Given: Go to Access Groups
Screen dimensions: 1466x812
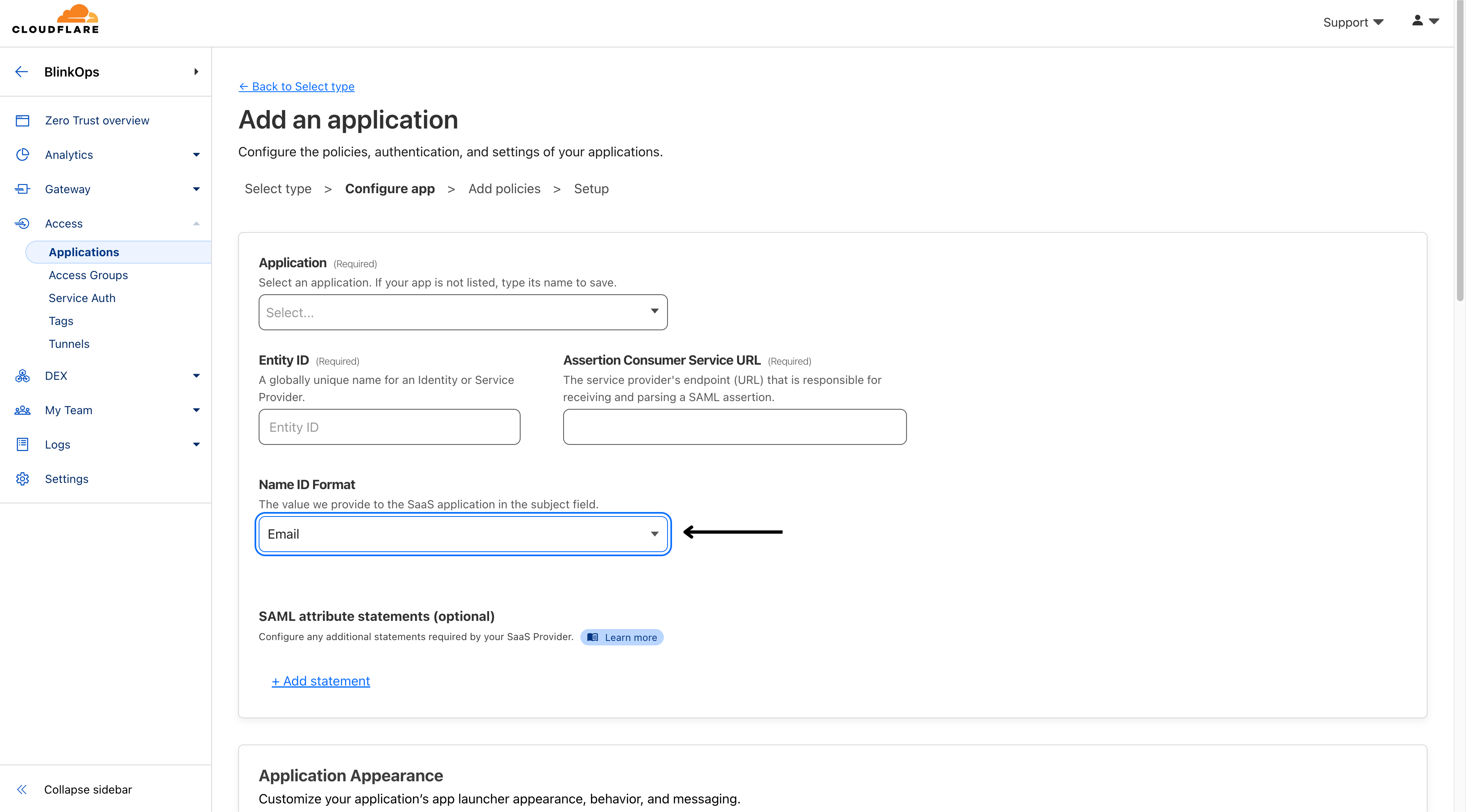Looking at the screenshot, I should point(88,275).
